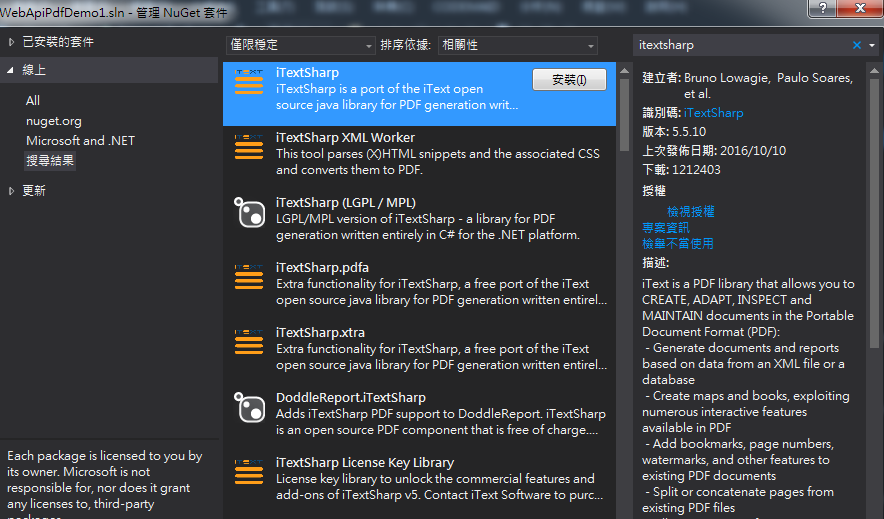Open the iTextSharp identifier link
Image resolution: width=884 pixels, height=519 pixels.
point(713,113)
